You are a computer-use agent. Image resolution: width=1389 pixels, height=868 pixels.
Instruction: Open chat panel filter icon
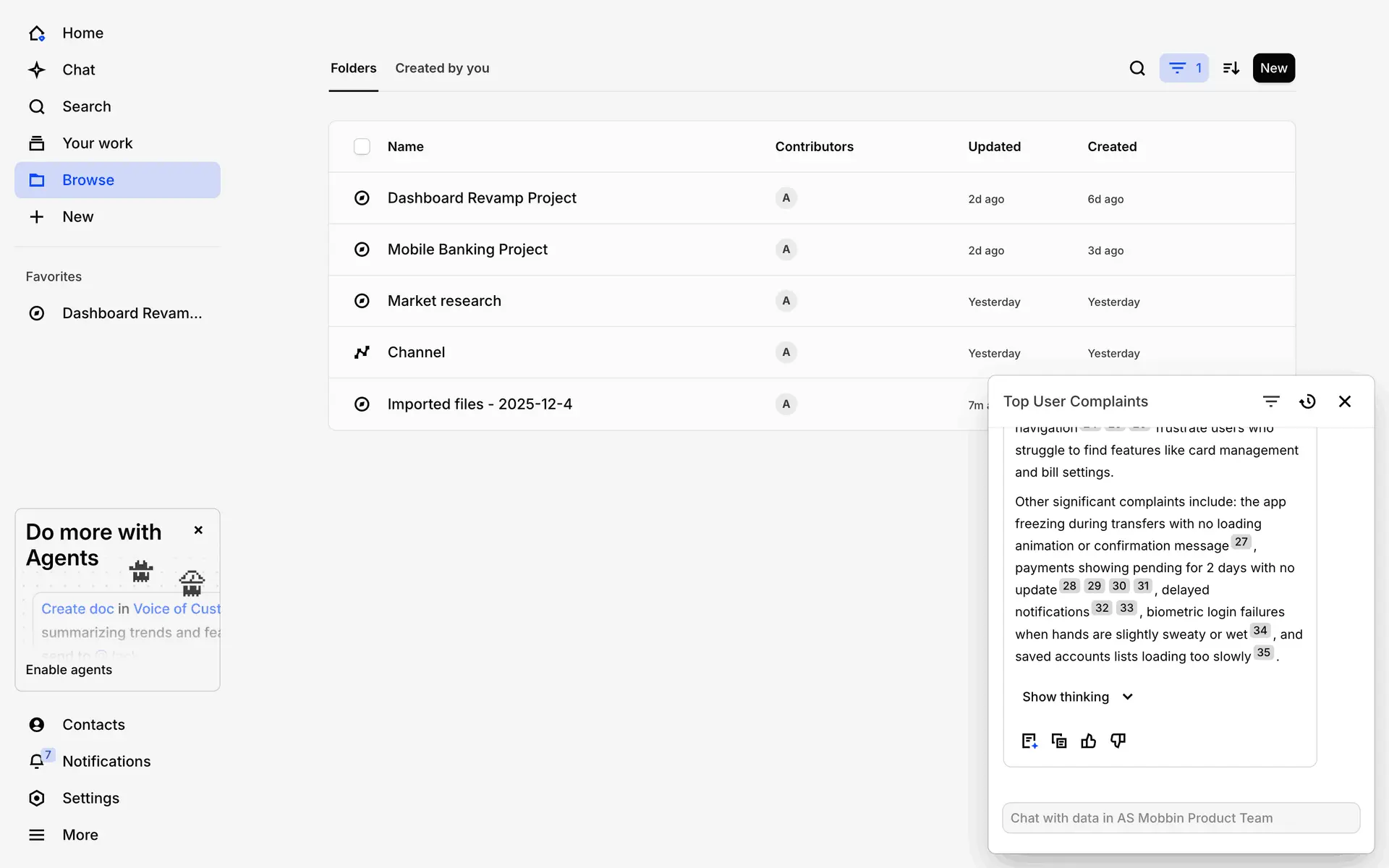(x=1271, y=401)
